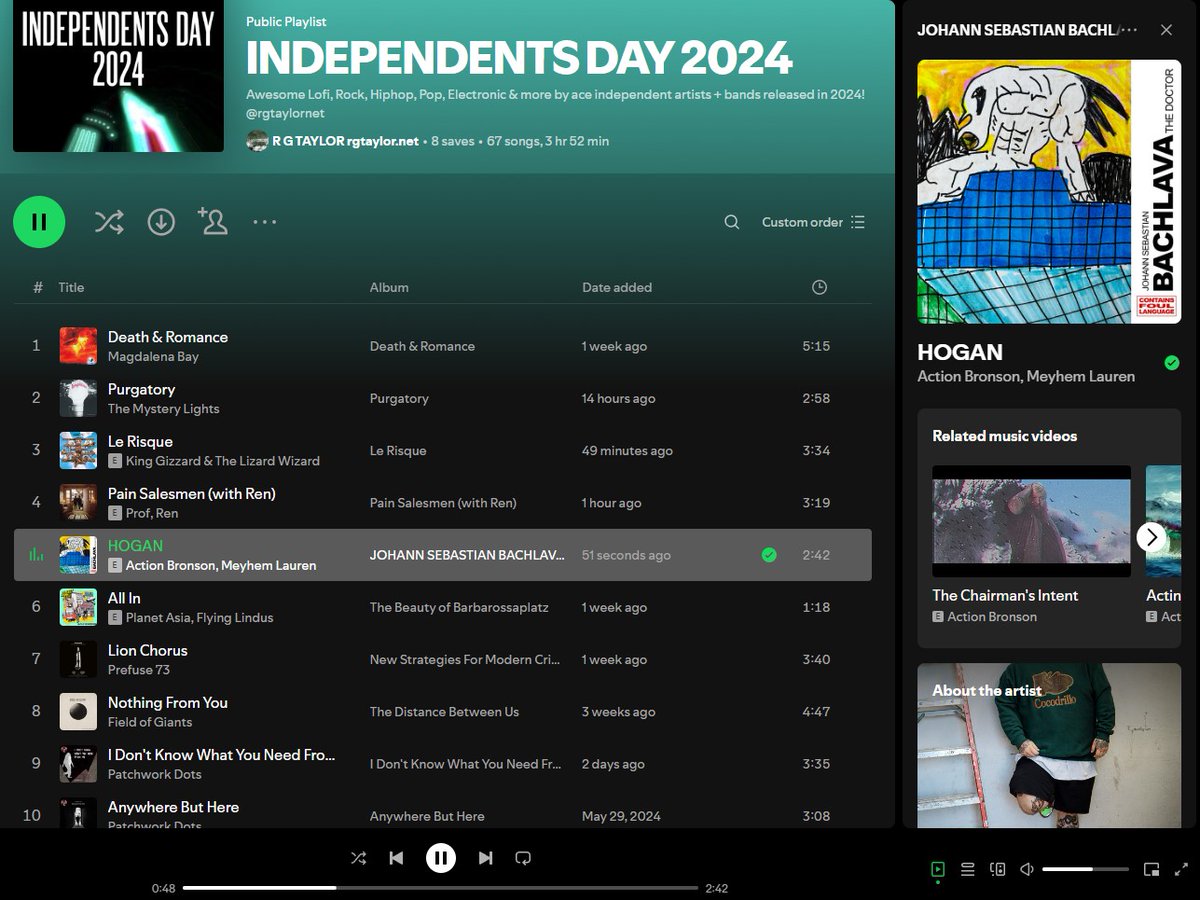This screenshot has height=900, width=1200.
Task: Open the playlist download icon
Action: [161, 222]
